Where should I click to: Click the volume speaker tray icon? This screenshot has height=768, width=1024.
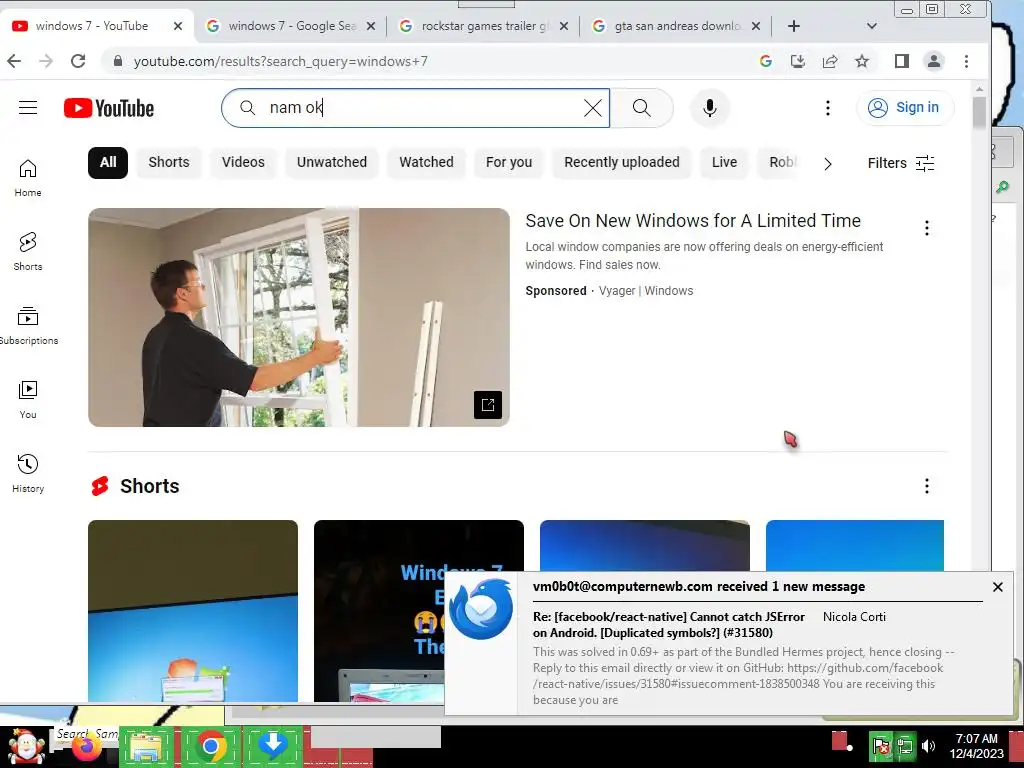(x=928, y=745)
